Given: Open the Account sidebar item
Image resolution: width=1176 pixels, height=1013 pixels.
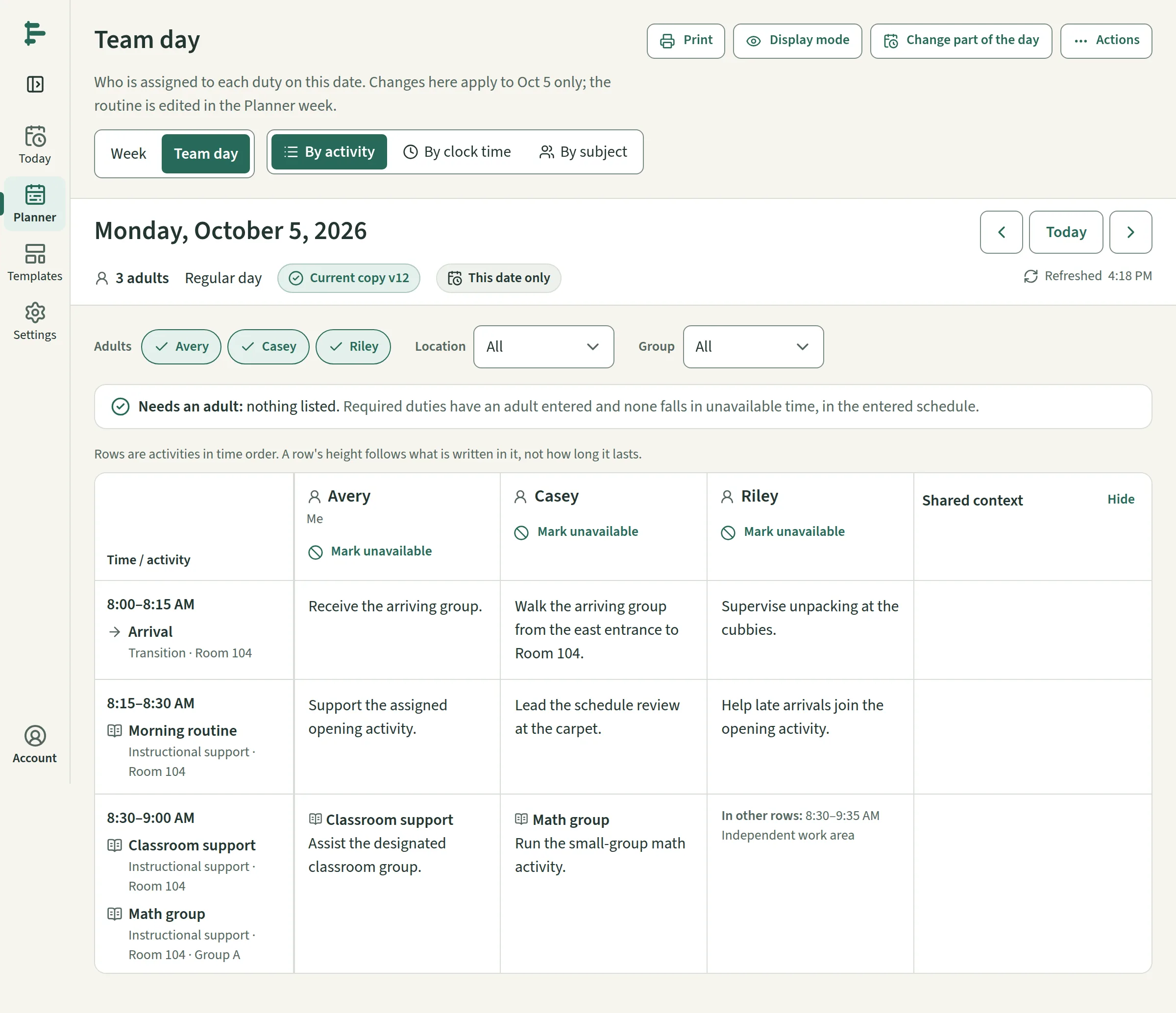Looking at the screenshot, I should coord(35,745).
